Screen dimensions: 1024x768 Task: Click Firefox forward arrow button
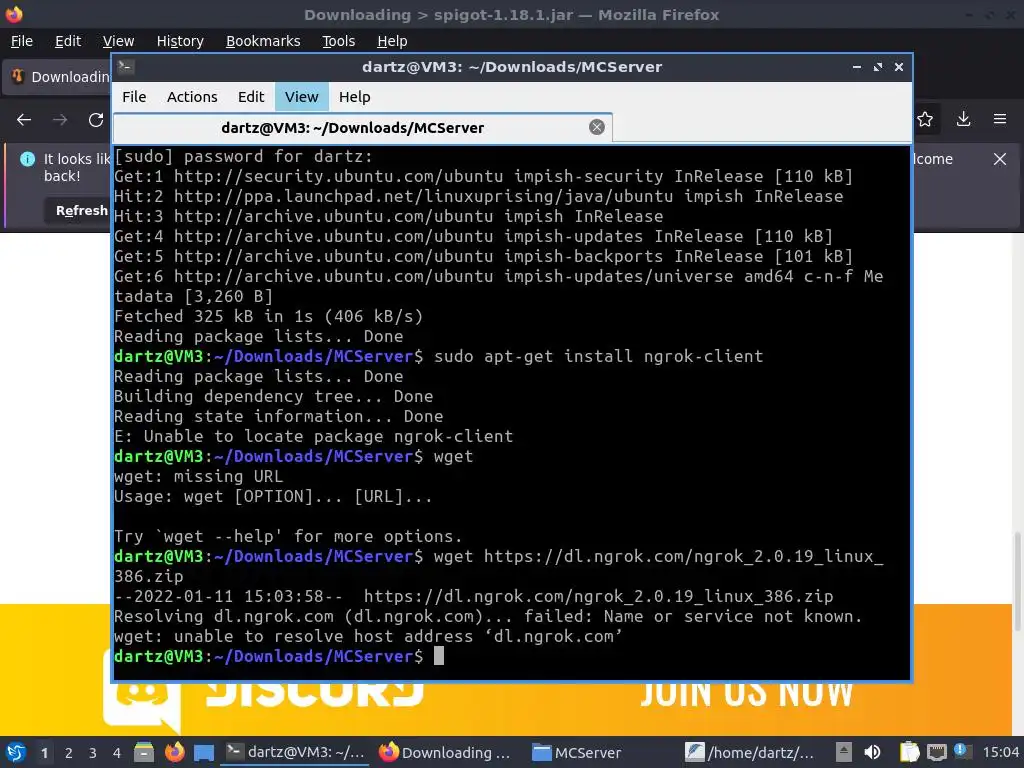point(60,120)
